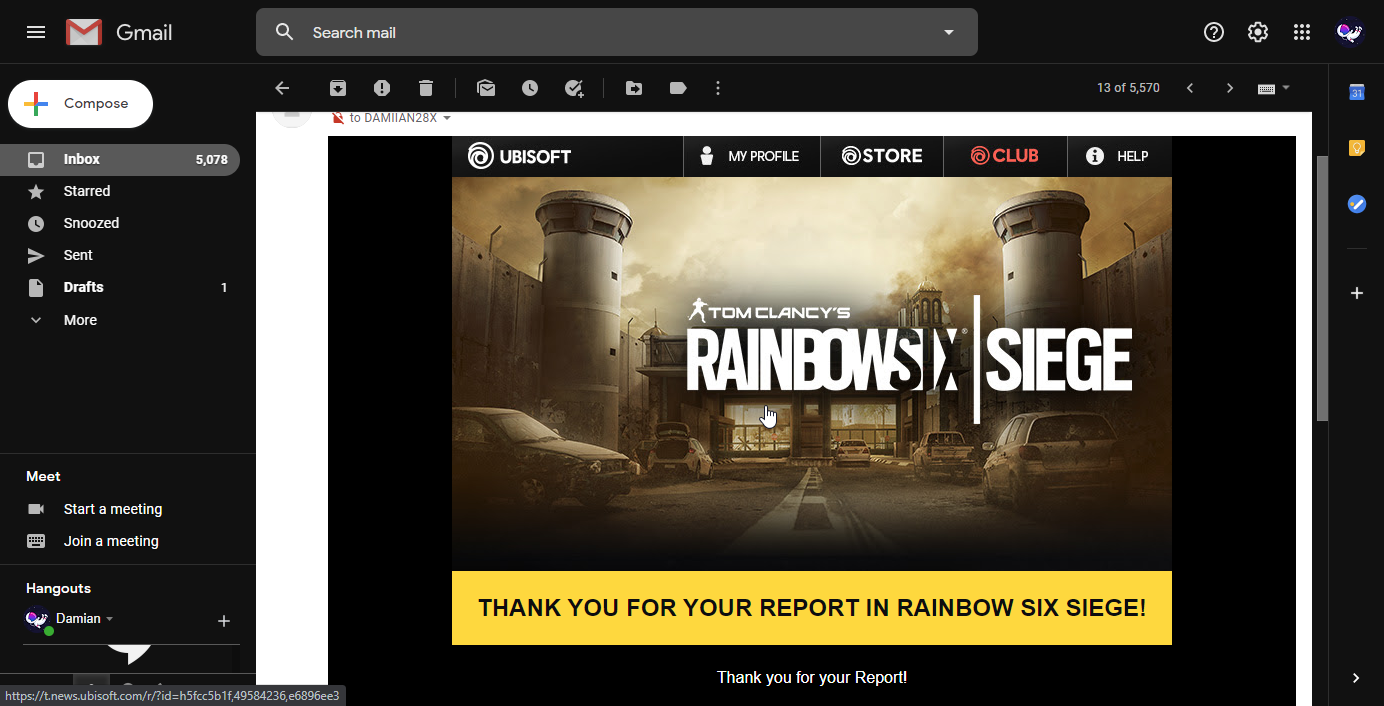Image resolution: width=1384 pixels, height=706 pixels.
Task: Show recipient details next to DAMIIAN28X
Action: tap(447, 118)
